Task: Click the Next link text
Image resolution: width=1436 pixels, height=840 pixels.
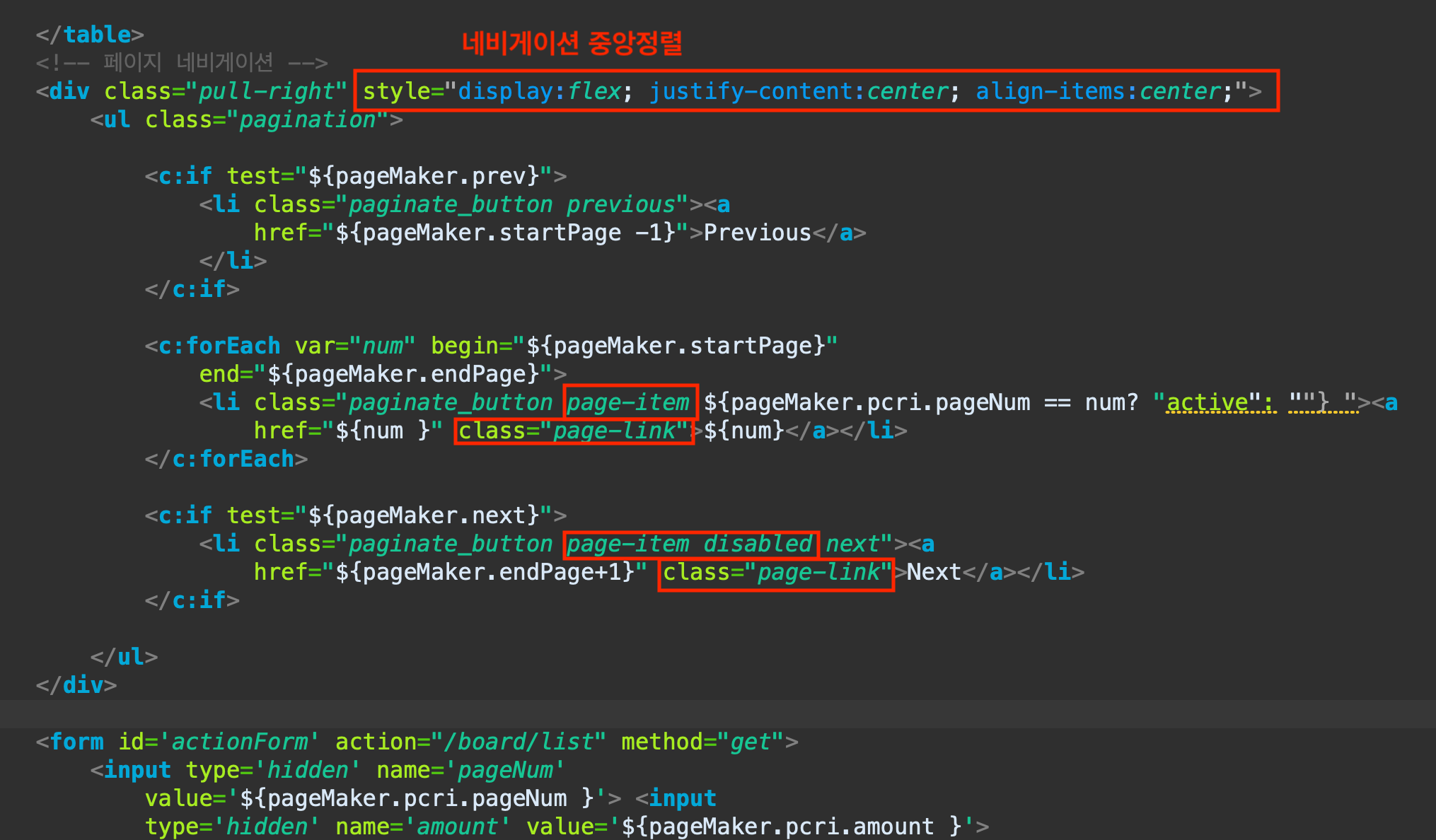Action: point(934,572)
